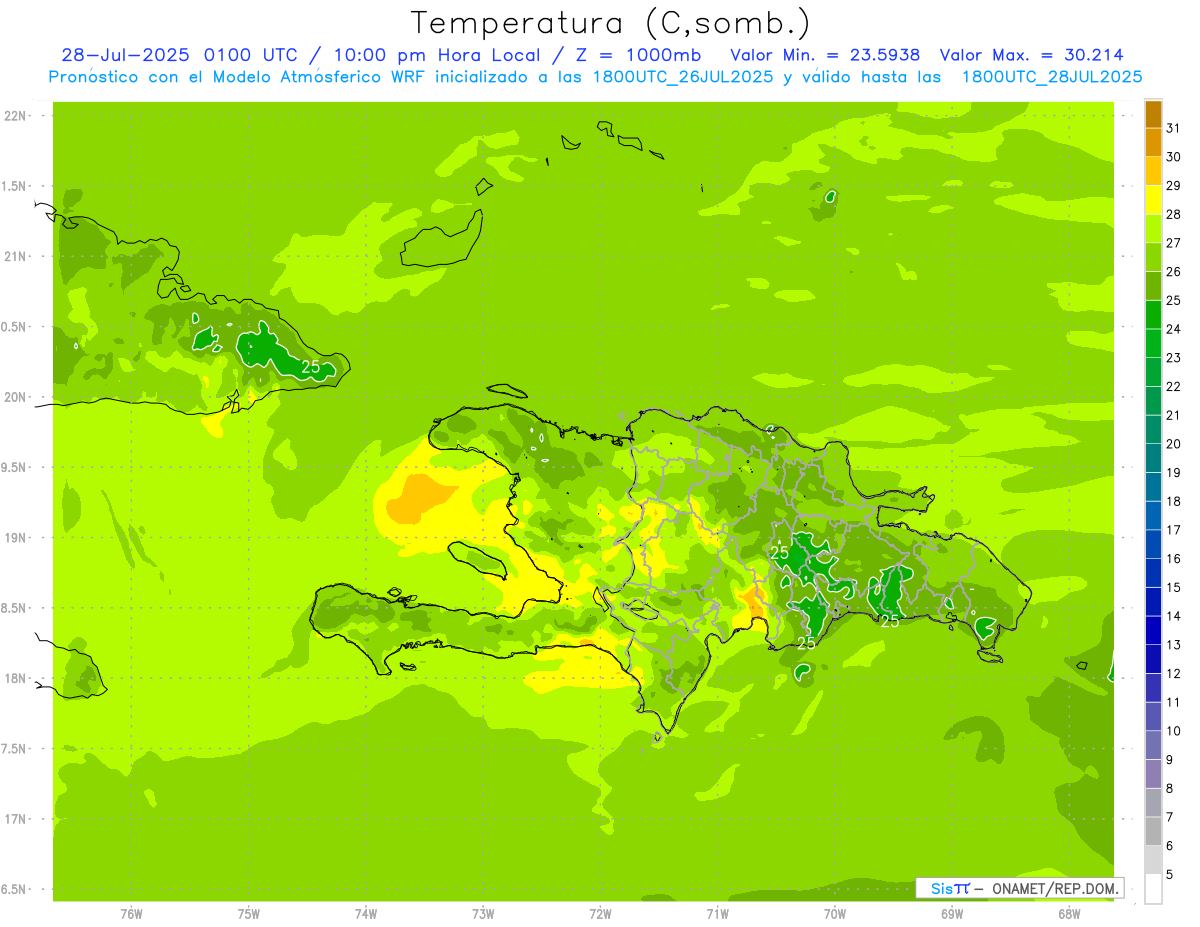1200x927 pixels.
Task: Click the '18N' latitude axis label
Action: click(17, 679)
